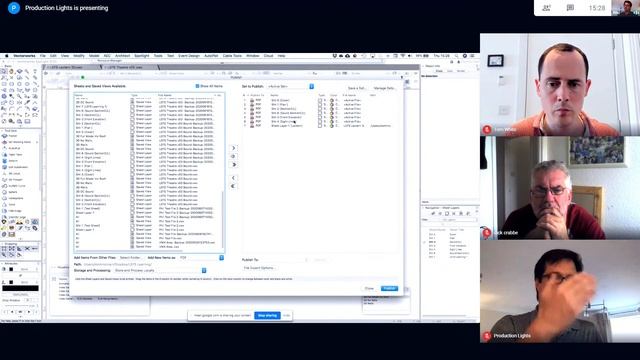Open the Viewports icon in the Navigation palette
Screen dimensions: 640x360
click(454, 213)
